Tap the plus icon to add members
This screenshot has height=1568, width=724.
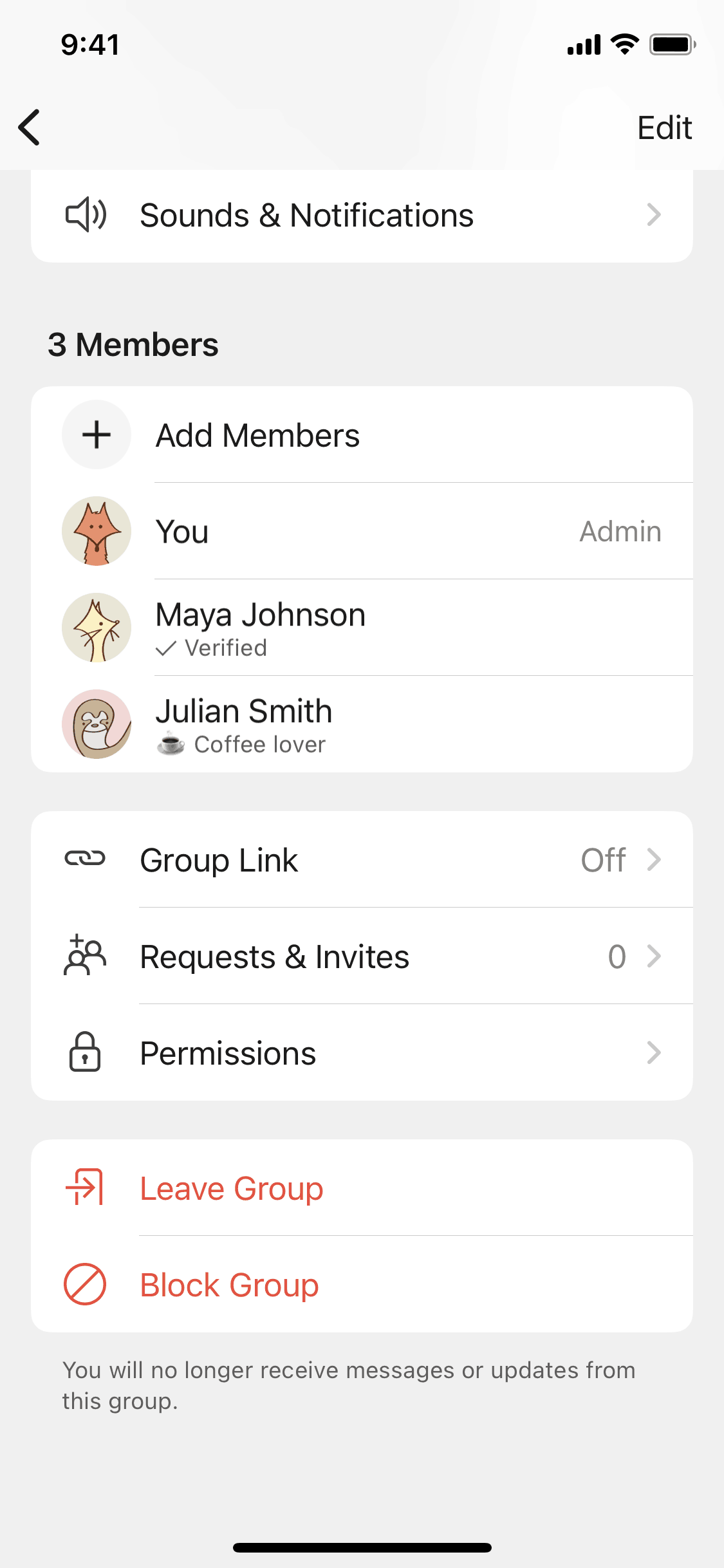pos(97,434)
